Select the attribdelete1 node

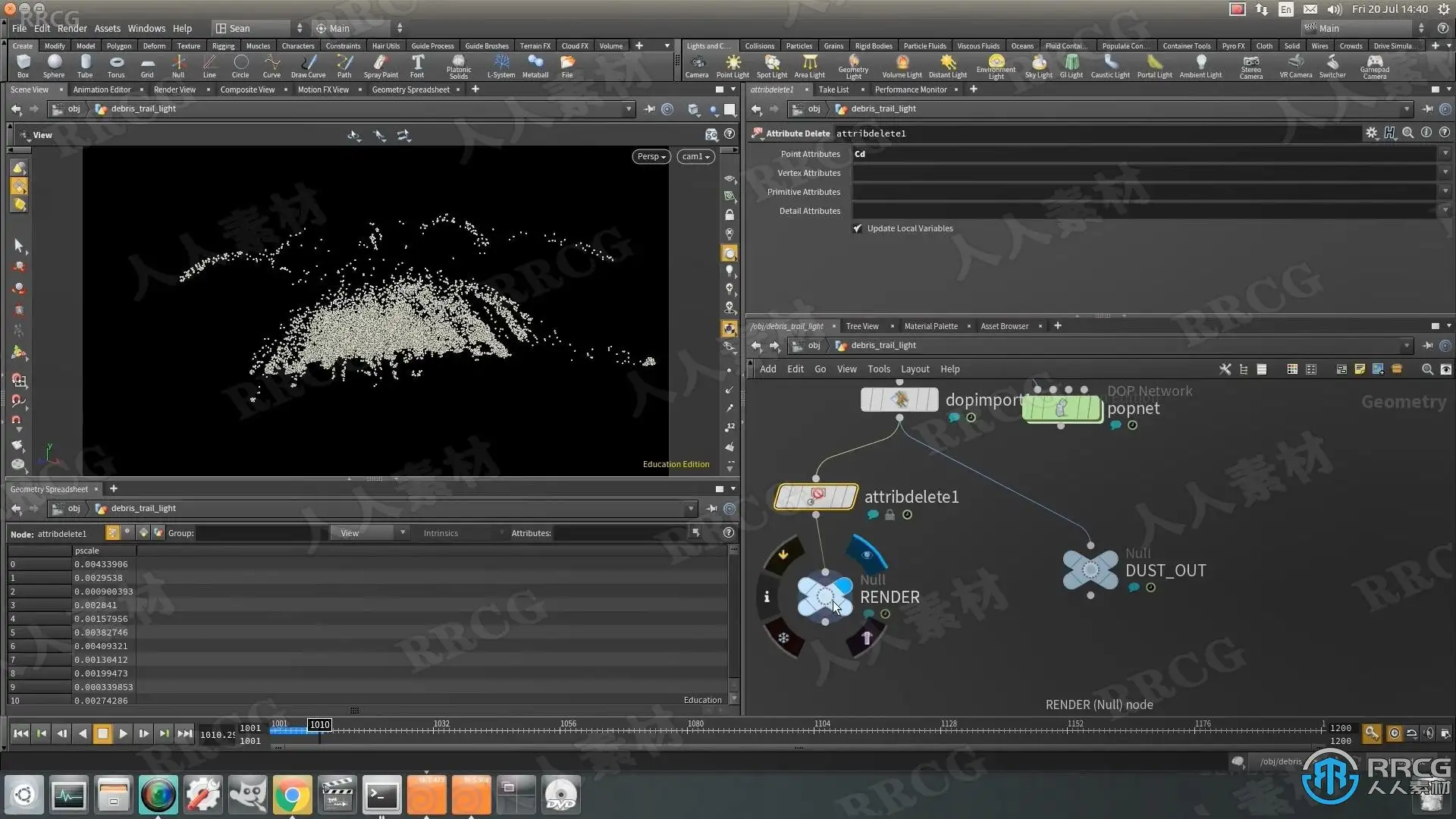(x=816, y=497)
